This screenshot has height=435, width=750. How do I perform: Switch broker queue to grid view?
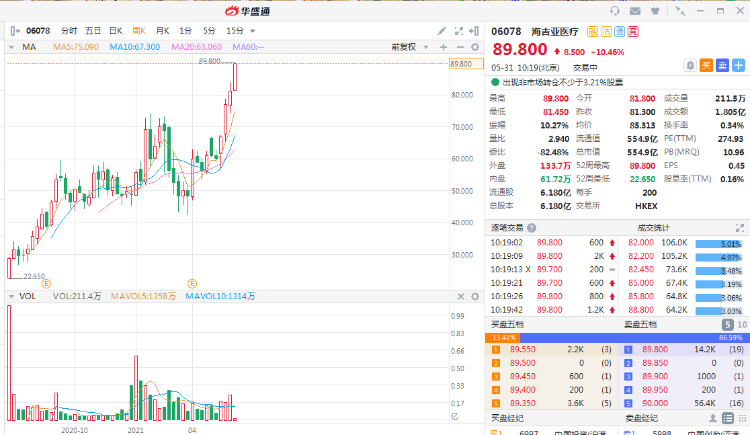click(743, 418)
